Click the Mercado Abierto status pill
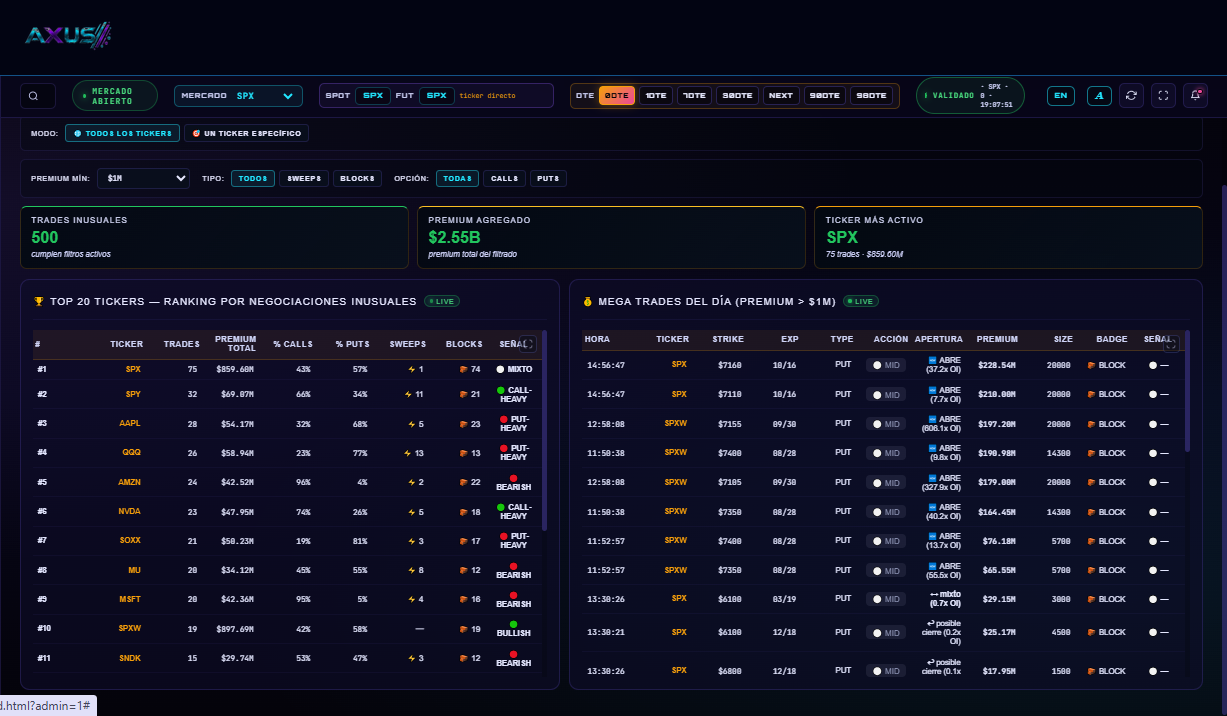The image size is (1227, 716). pos(115,96)
